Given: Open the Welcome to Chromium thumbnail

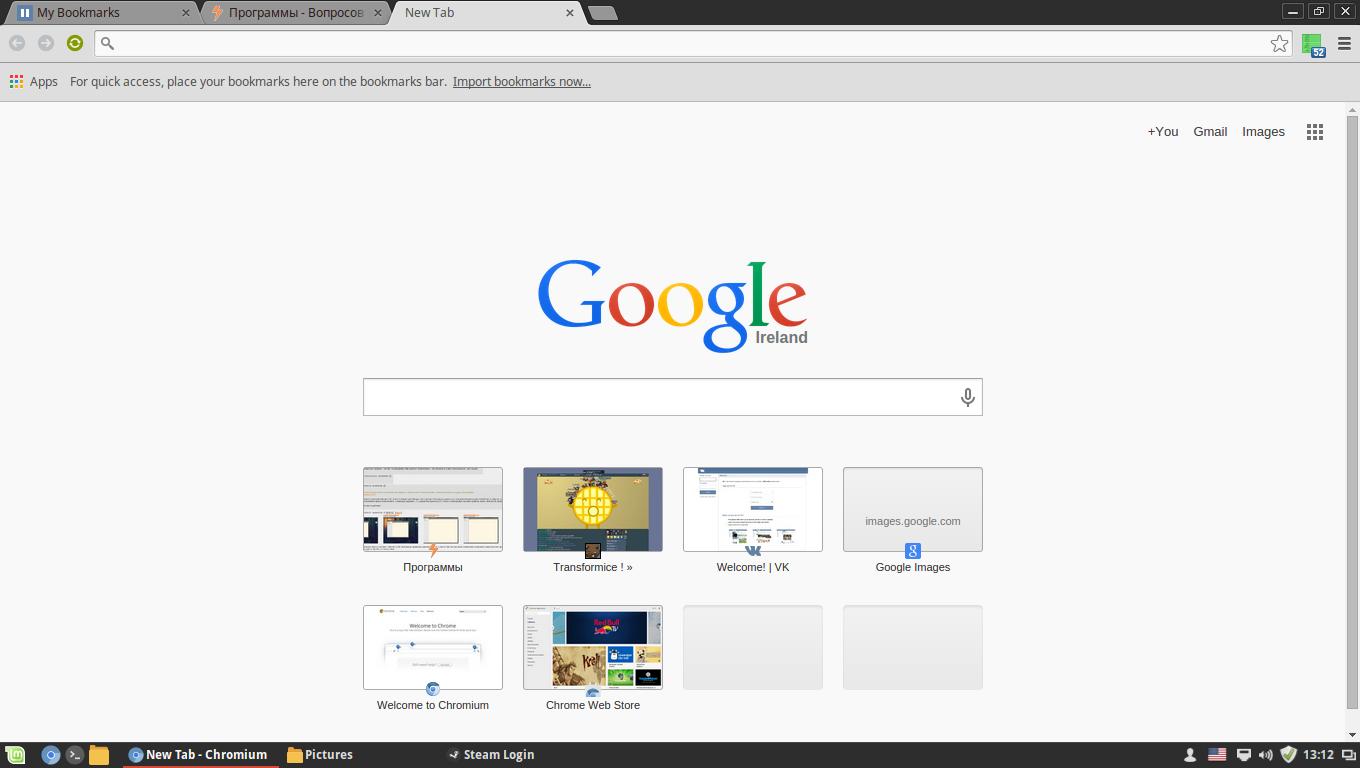Looking at the screenshot, I should [x=433, y=647].
